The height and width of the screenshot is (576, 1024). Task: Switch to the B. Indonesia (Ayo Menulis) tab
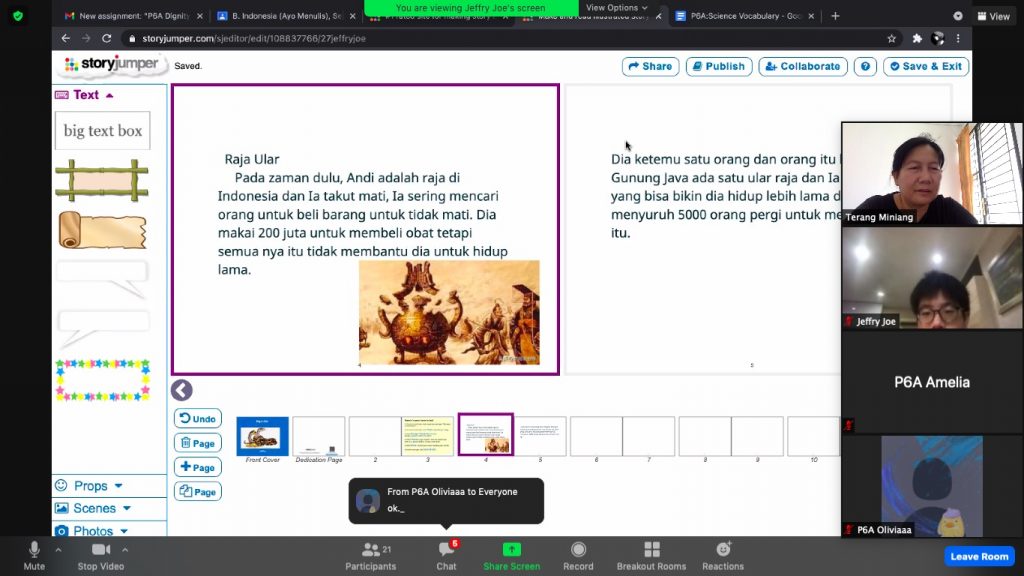coord(285,16)
